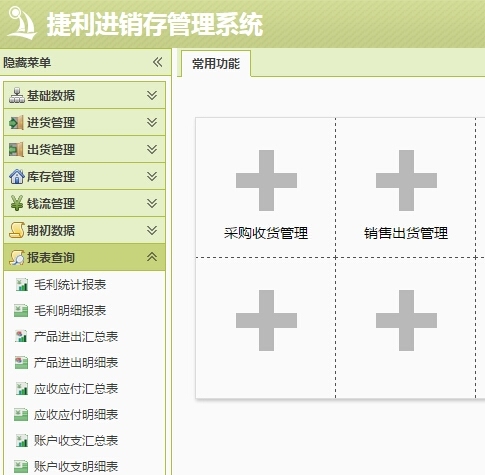The width and height of the screenshot is (485, 475).
Task: Click the 期初数据 menu label
Action: [51, 231]
